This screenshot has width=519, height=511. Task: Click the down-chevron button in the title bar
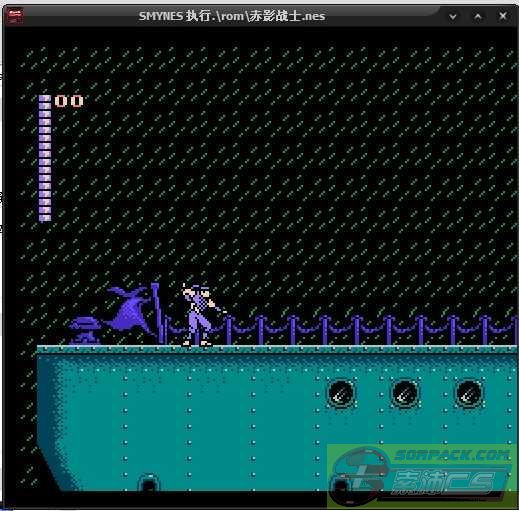tap(453, 16)
